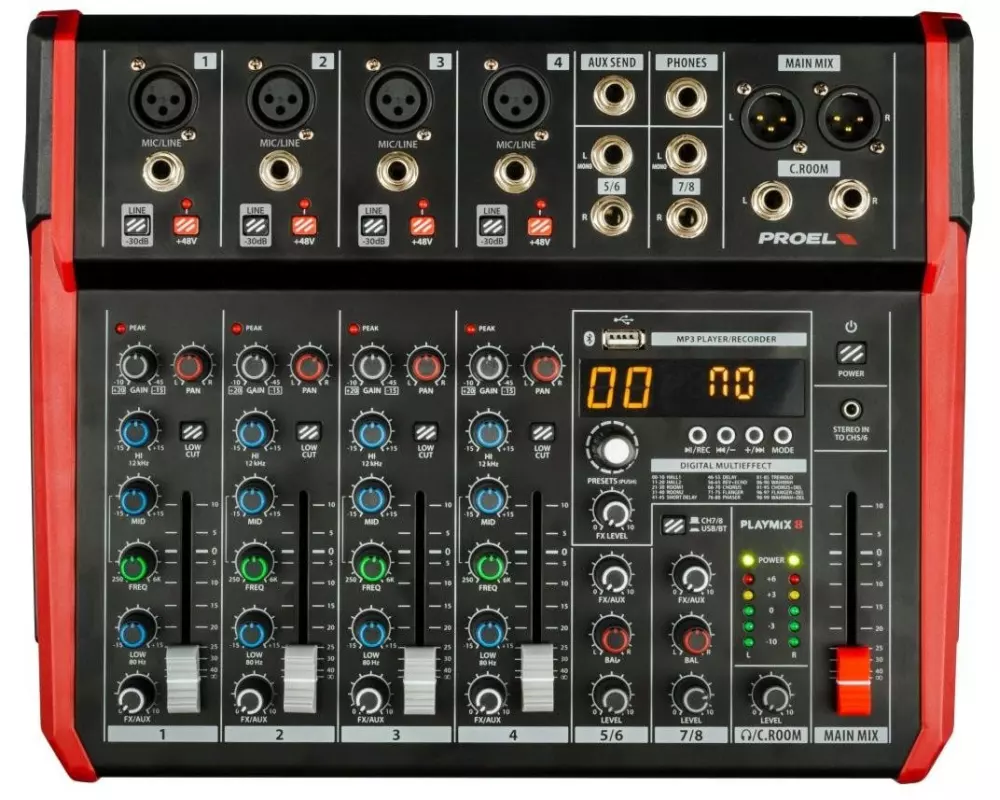This screenshot has width=1000, height=800.
Task: Click the channel 2 quarter-inch line jack
Action: pyautogui.click(x=280, y=172)
